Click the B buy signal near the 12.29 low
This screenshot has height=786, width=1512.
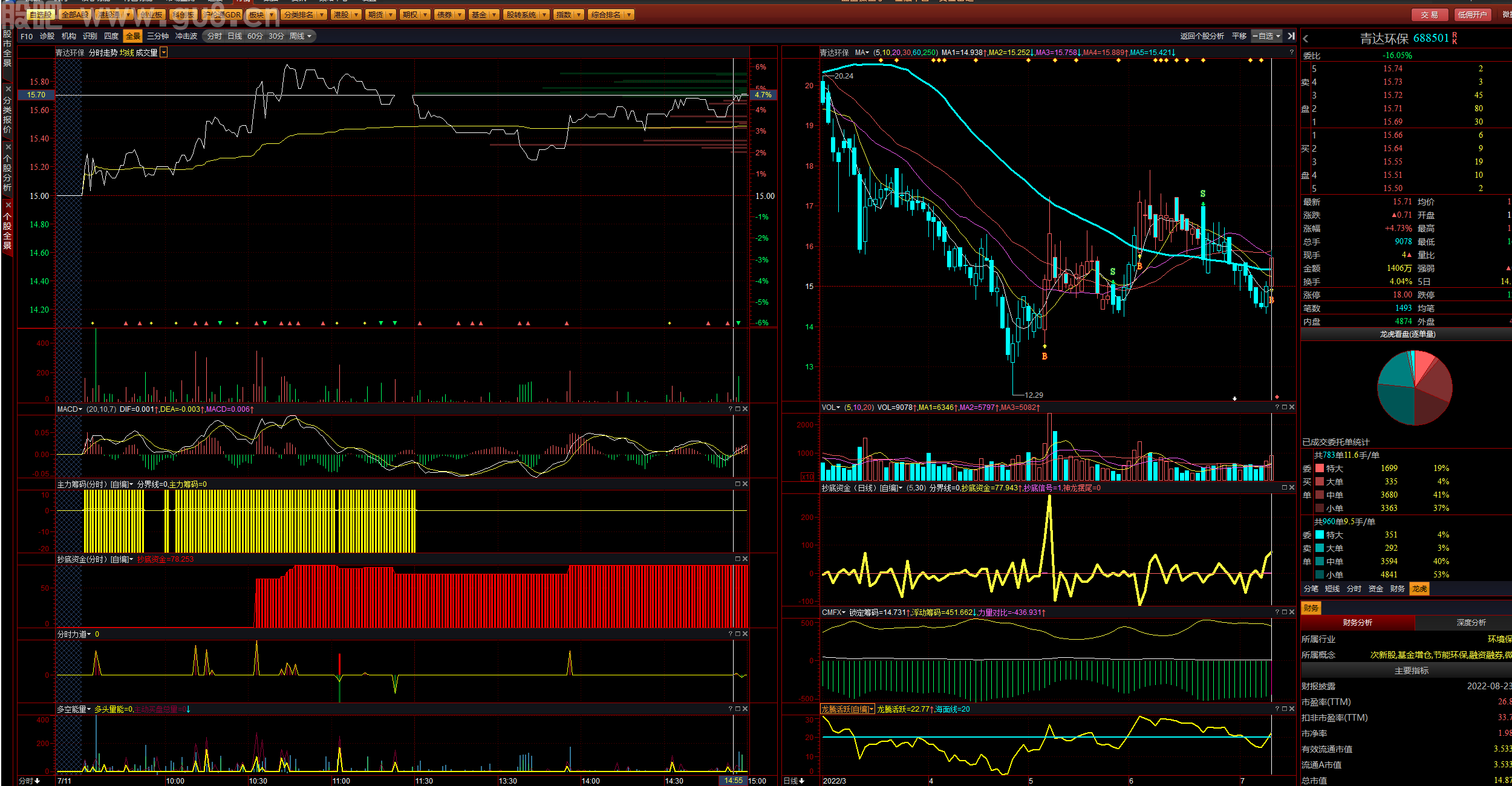1044,357
